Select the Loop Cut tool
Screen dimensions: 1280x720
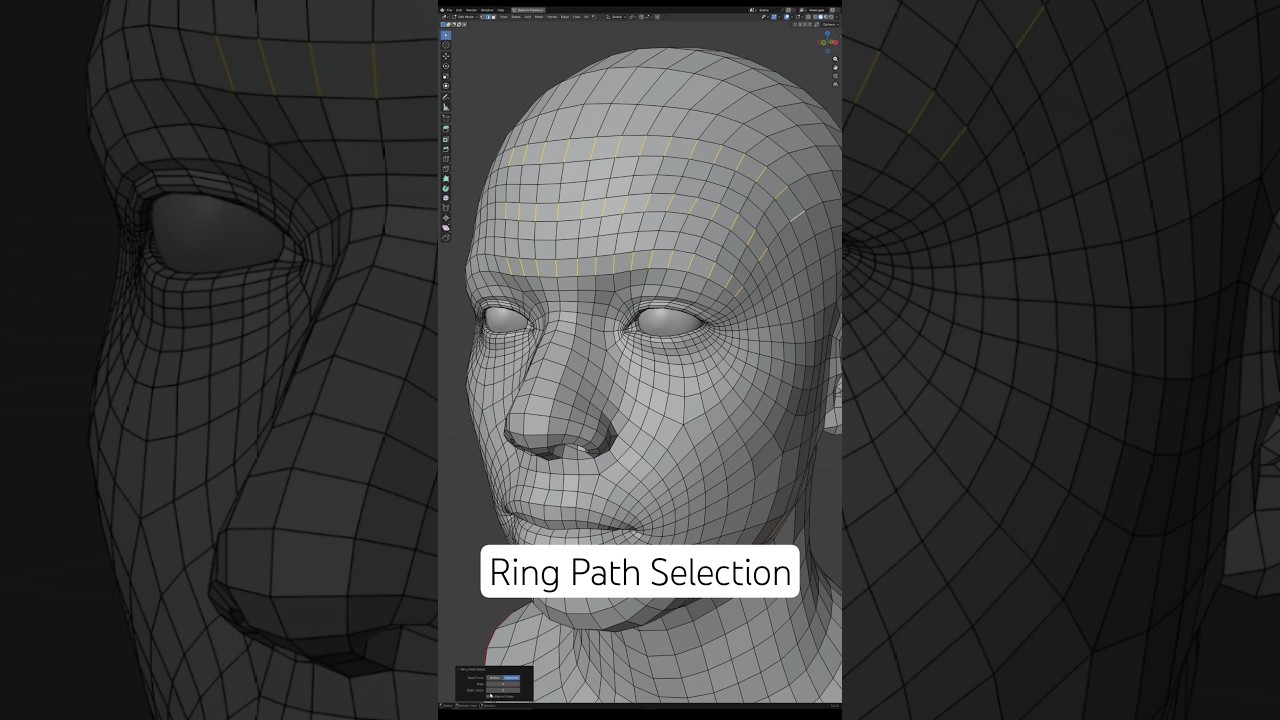[x=446, y=159]
